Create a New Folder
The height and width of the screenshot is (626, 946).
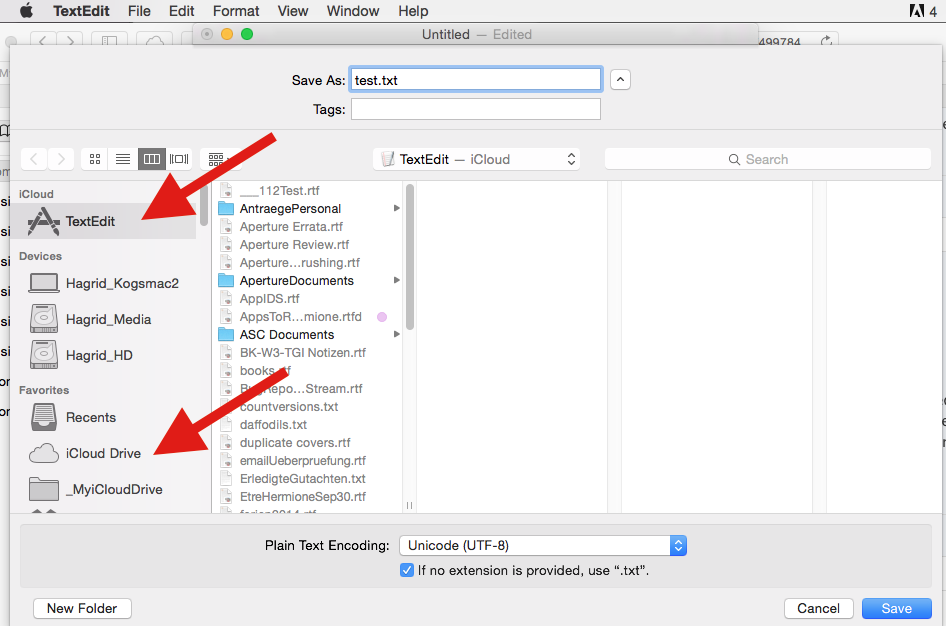82,609
